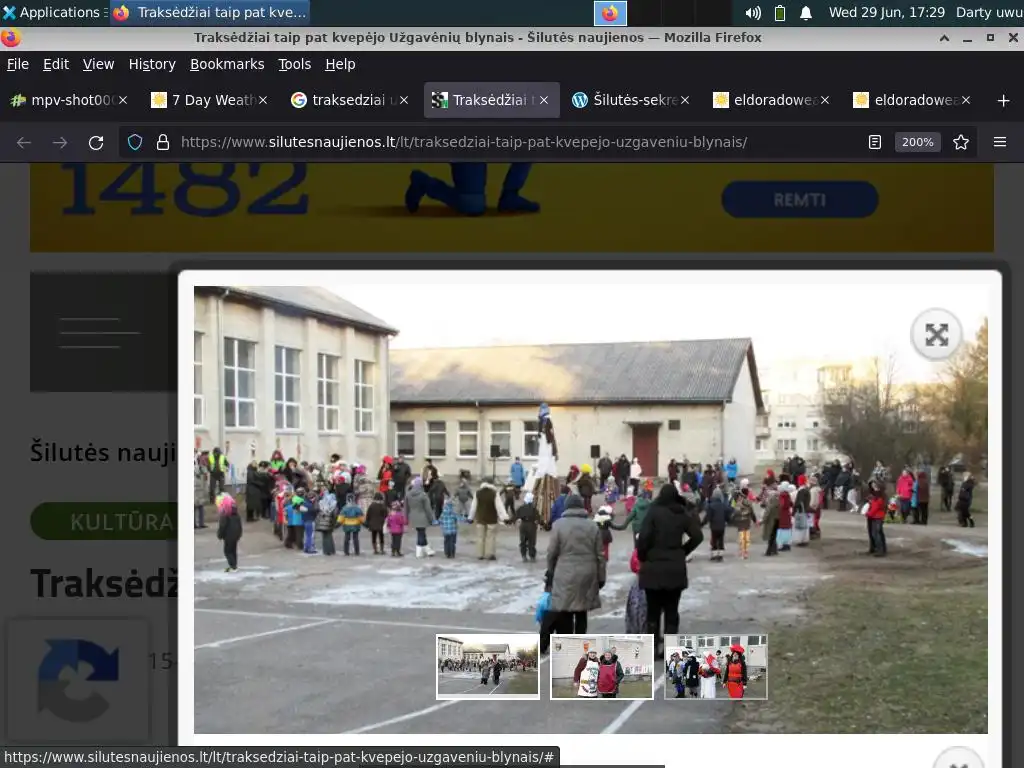Select the second thumbnail with two women
The width and height of the screenshot is (1024, 768).
point(601,667)
